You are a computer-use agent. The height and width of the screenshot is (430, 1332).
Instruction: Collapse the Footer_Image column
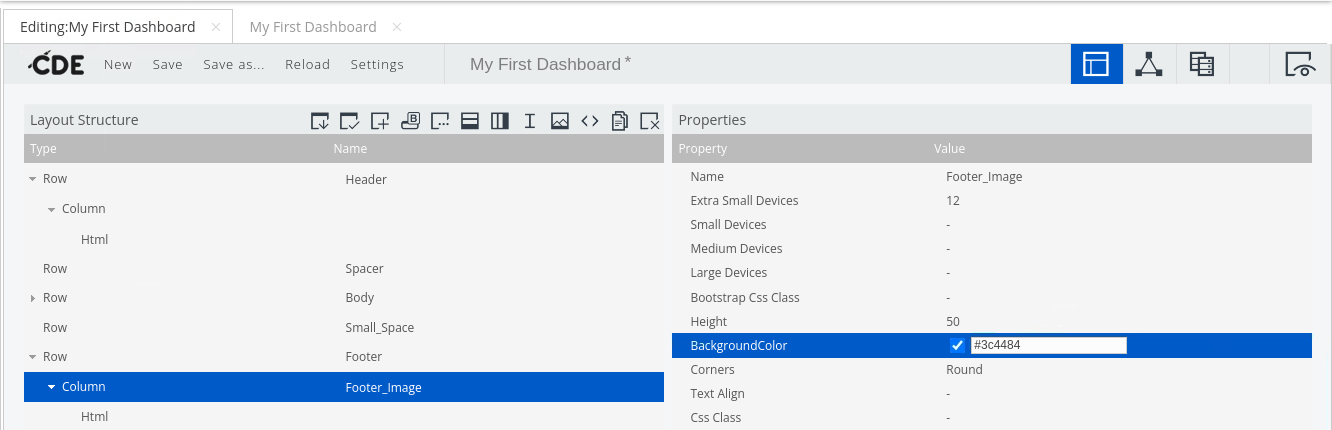52,387
